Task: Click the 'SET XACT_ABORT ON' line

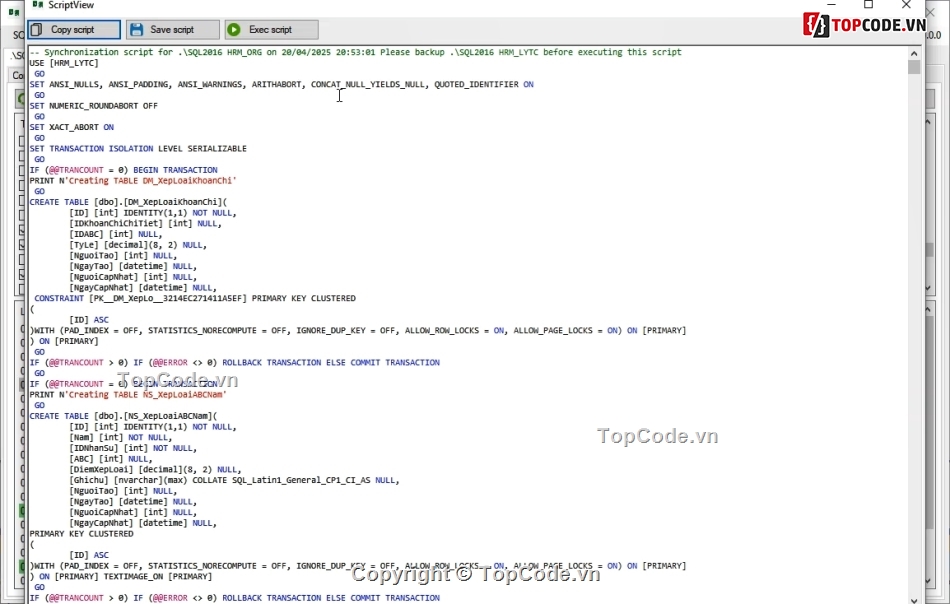Action: coord(71,127)
